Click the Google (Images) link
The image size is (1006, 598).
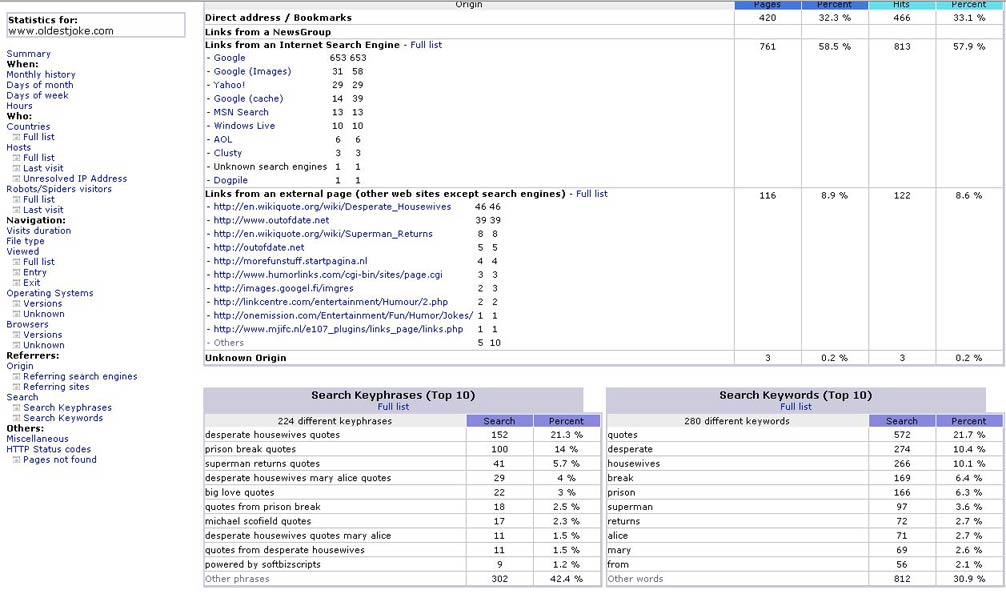pos(252,71)
